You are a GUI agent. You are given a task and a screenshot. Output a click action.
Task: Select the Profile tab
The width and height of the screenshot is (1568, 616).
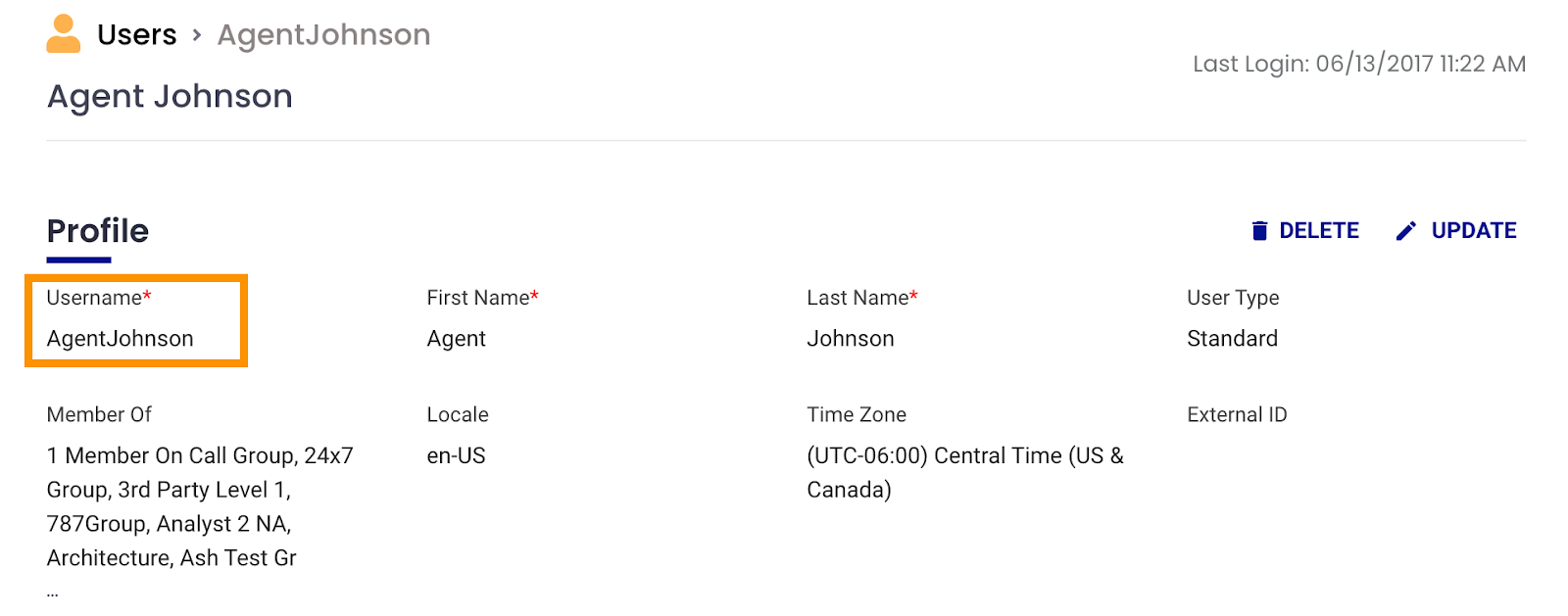click(x=98, y=231)
